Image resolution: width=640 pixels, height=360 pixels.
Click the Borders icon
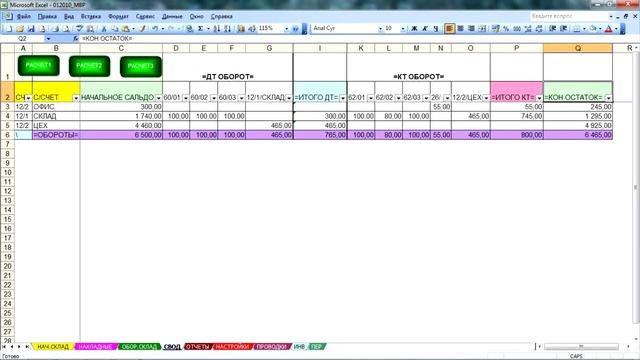click(576, 29)
